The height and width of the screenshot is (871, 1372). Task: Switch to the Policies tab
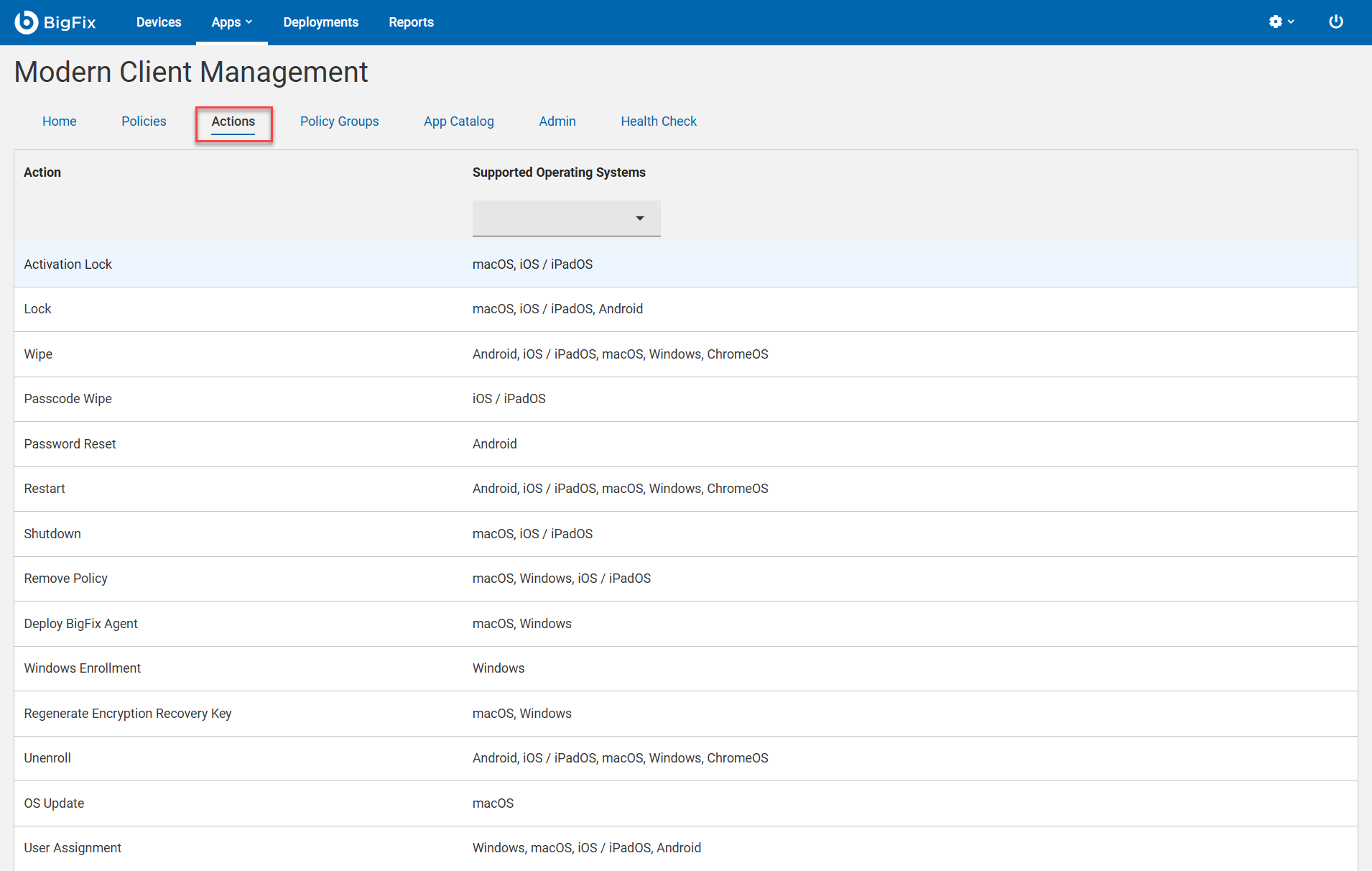pos(144,121)
